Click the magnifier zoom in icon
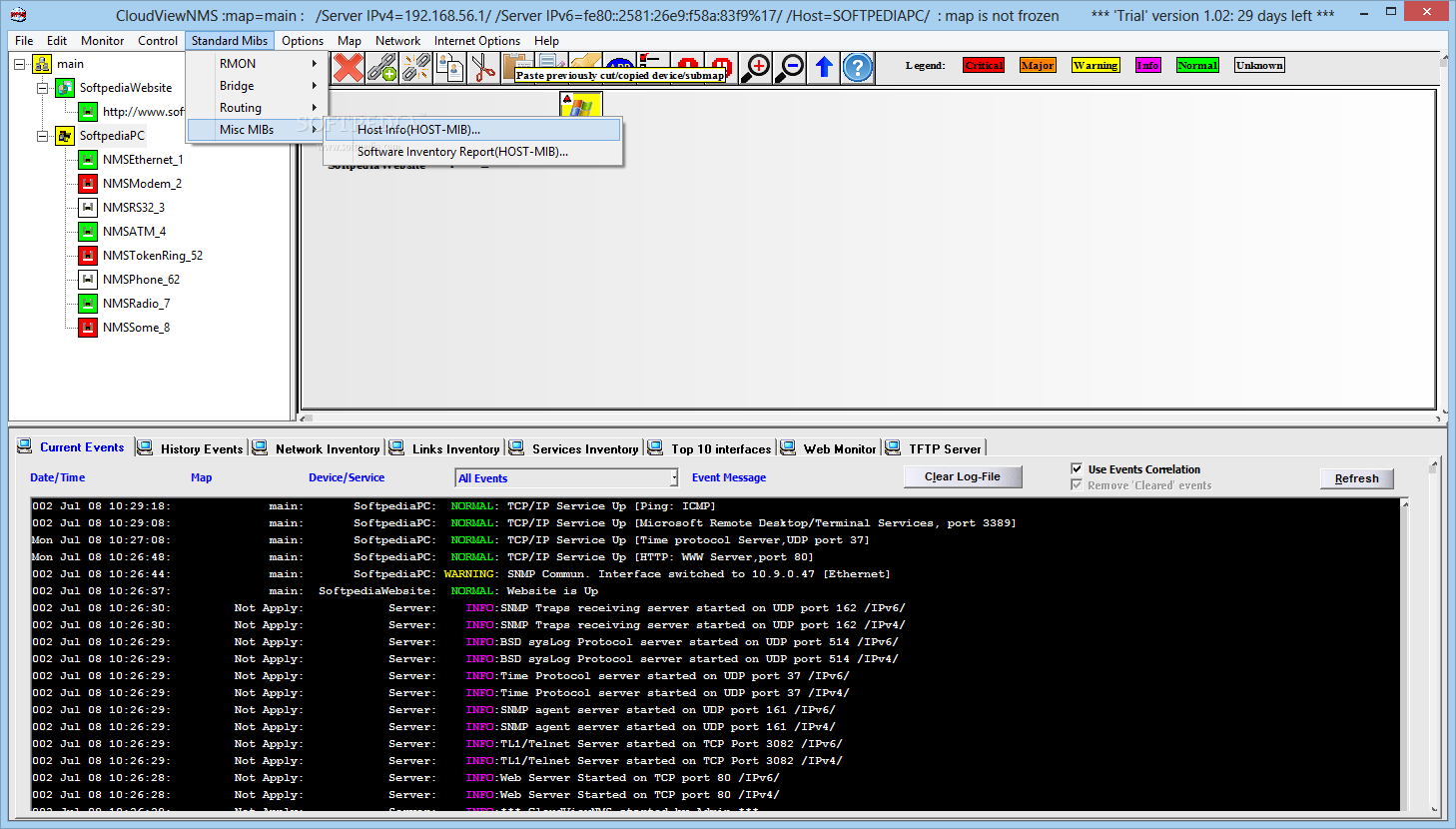The width and height of the screenshot is (1456, 829). pyautogui.click(x=756, y=67)
